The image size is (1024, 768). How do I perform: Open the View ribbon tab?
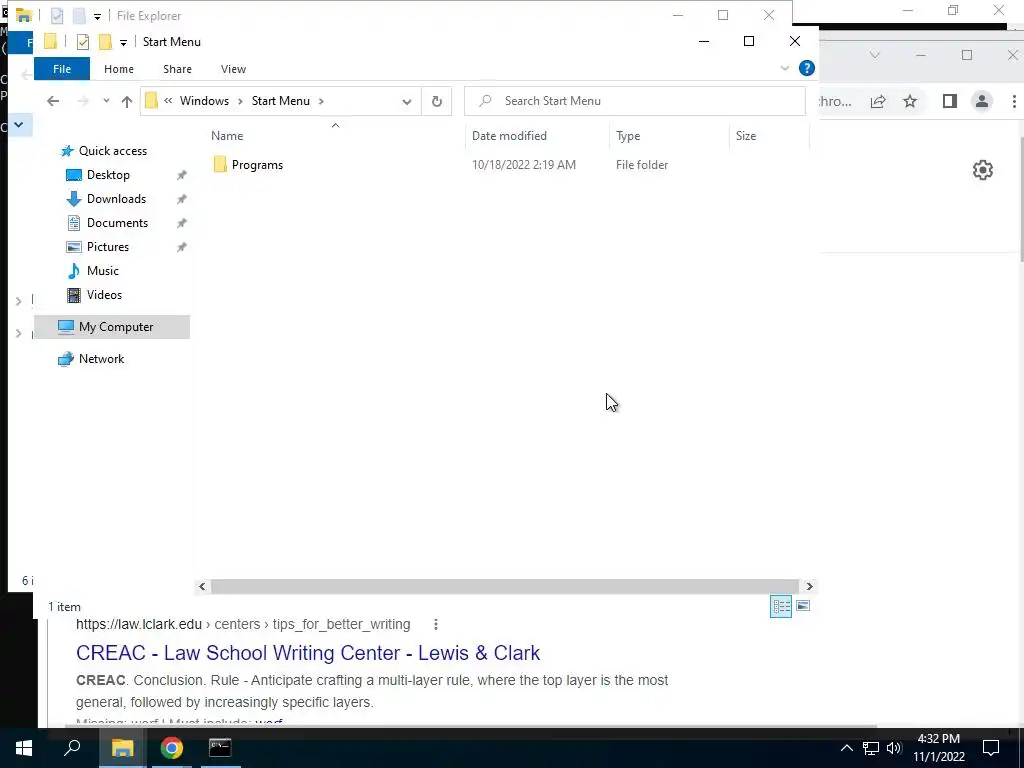pyautogui.click(x=233, y=69)
